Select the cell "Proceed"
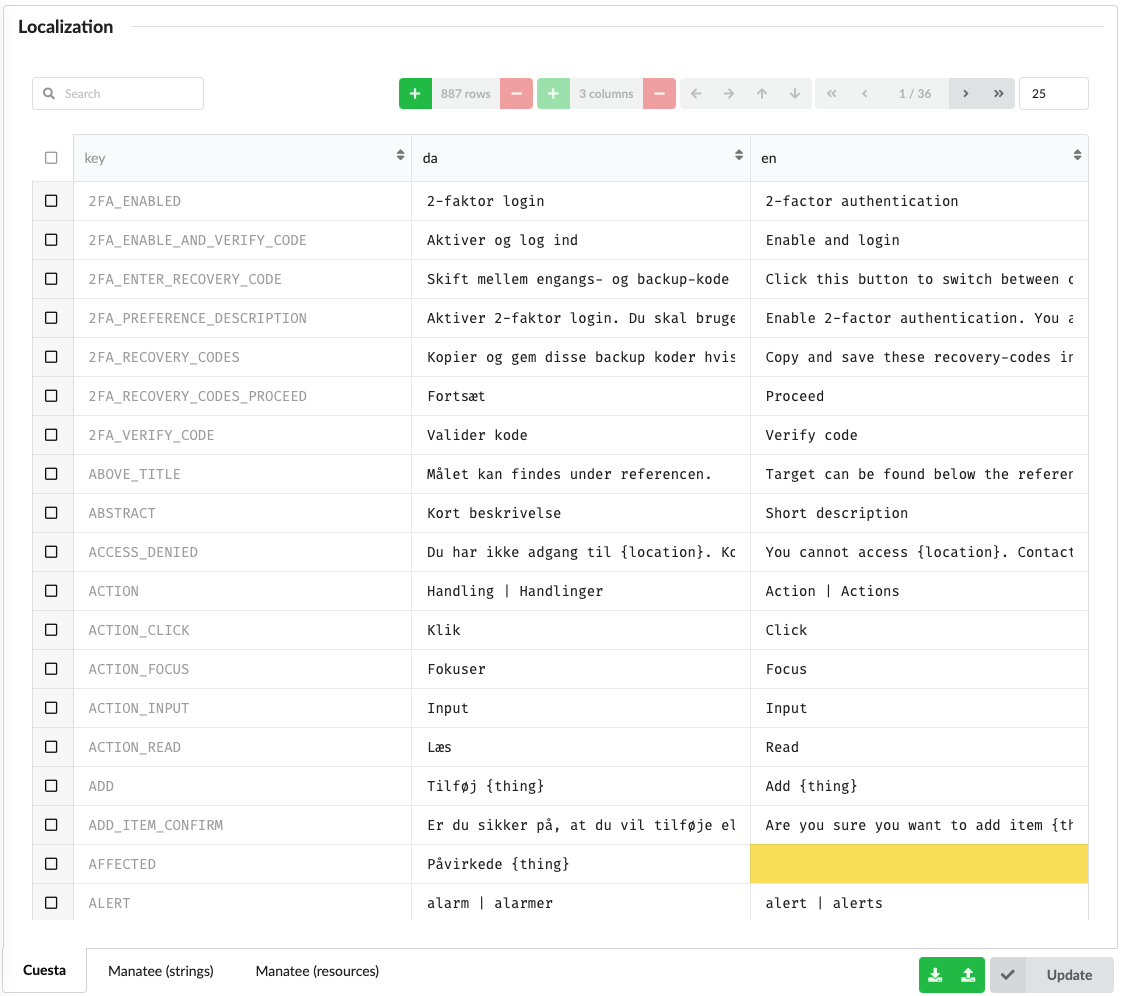The width and height of the screenshot is (1122, 996). pos(919,396)
